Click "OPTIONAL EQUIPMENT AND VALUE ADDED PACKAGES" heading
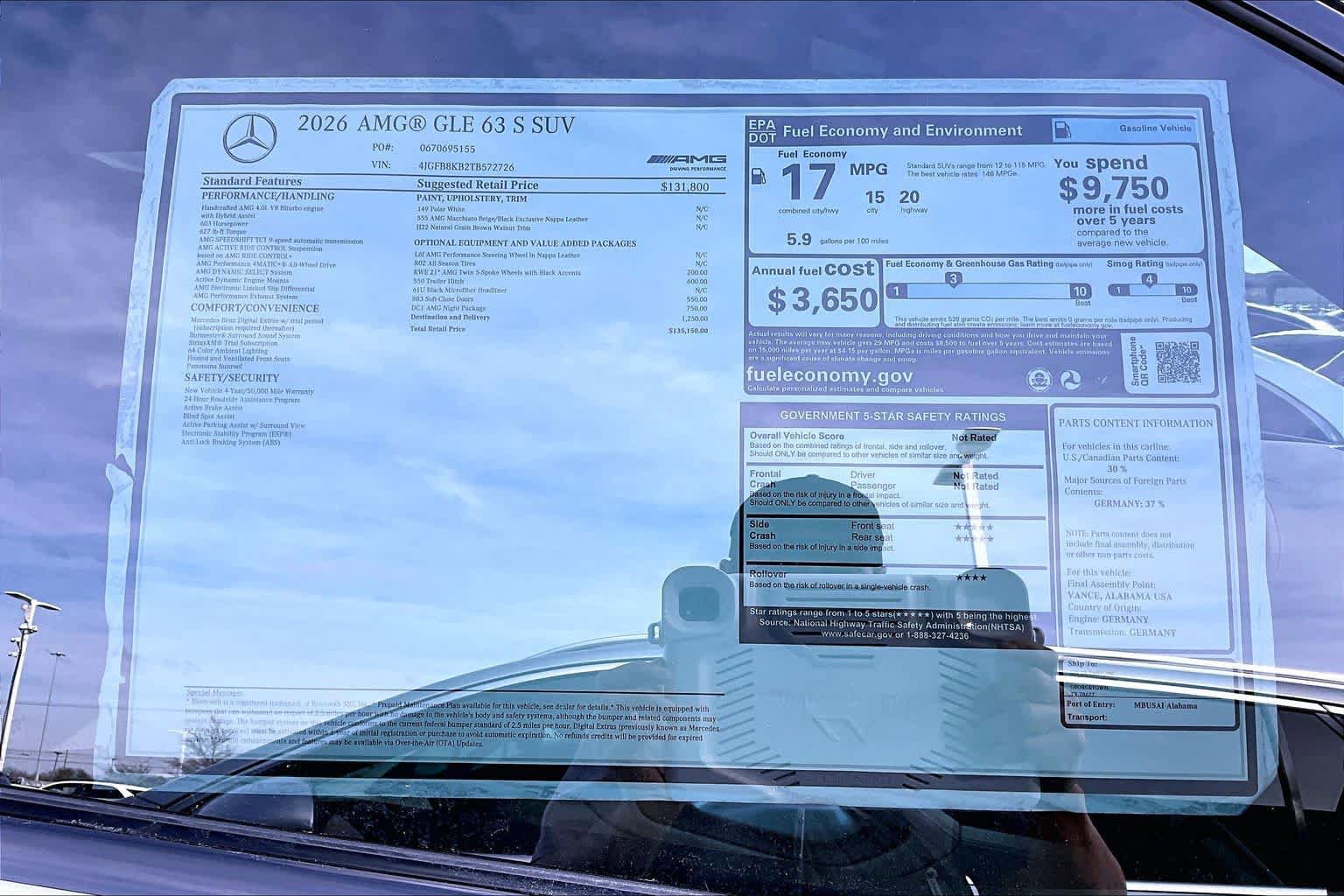Viewport: 1344px width, 896px height. coord(525,243)
